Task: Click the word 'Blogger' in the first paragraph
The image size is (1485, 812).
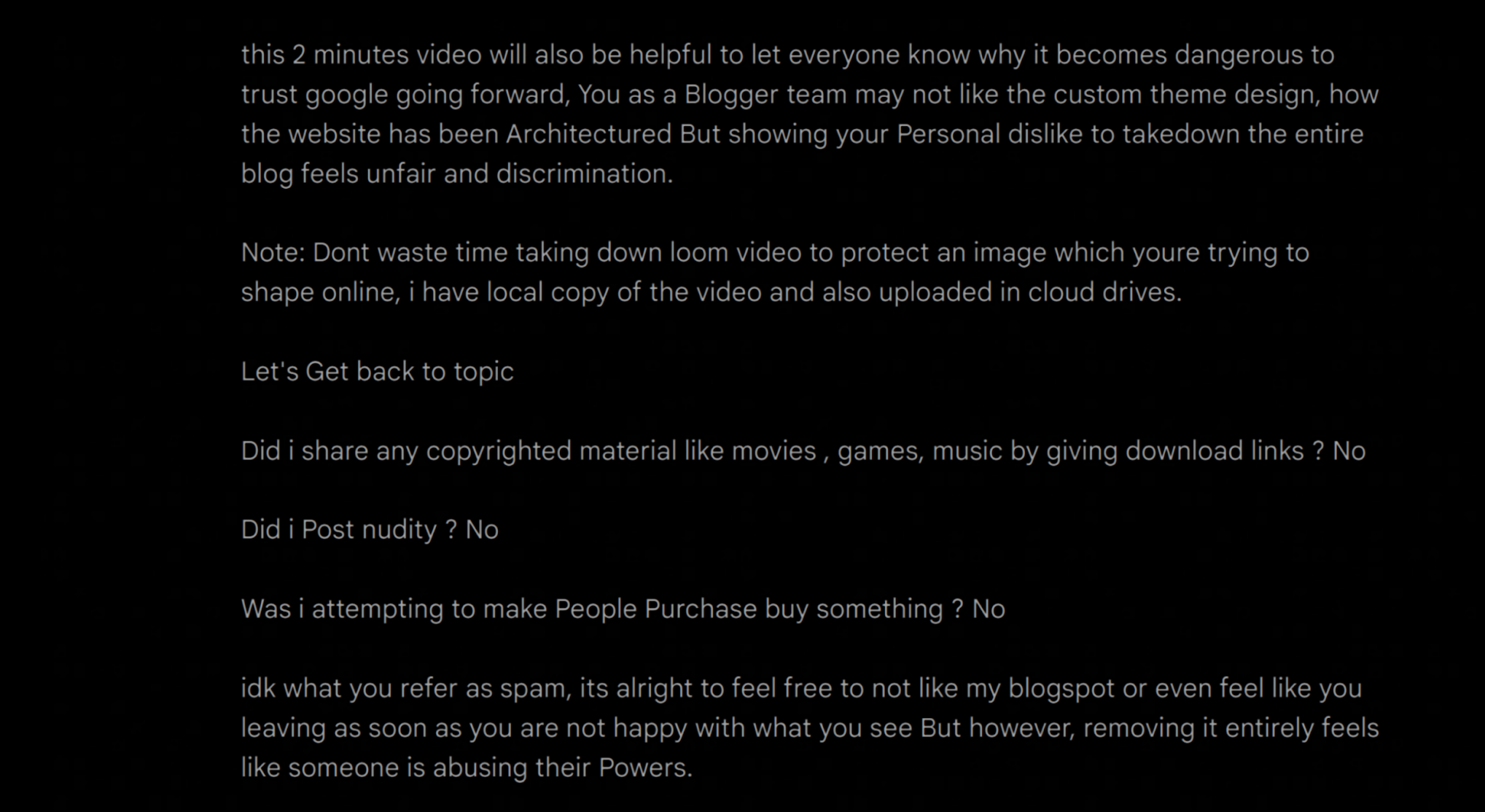Action: click(731, 95)
